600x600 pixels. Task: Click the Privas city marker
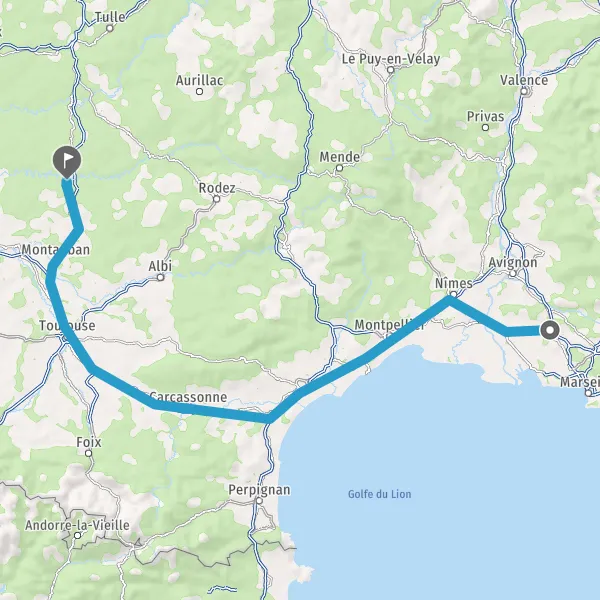(x=485, y=127)
